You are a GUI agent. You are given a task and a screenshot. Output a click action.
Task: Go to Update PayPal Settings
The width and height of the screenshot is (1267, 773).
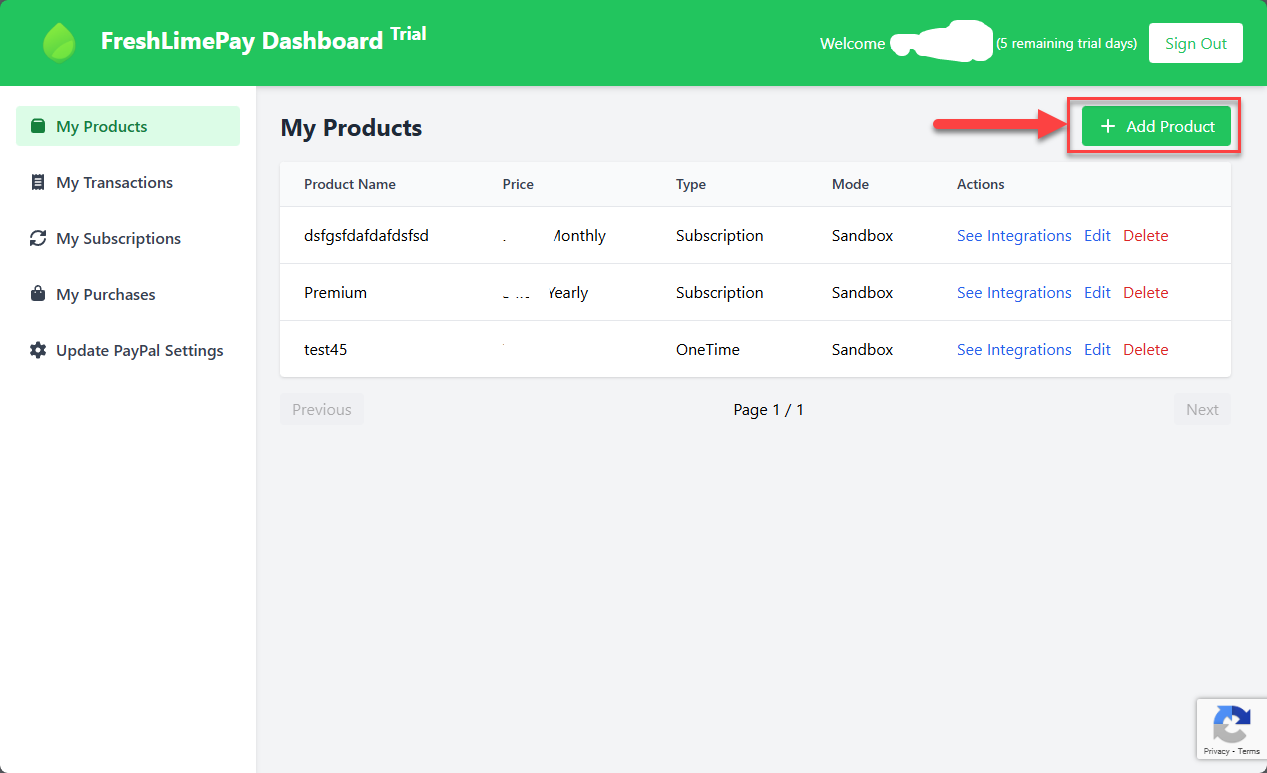tap(139, 350)
